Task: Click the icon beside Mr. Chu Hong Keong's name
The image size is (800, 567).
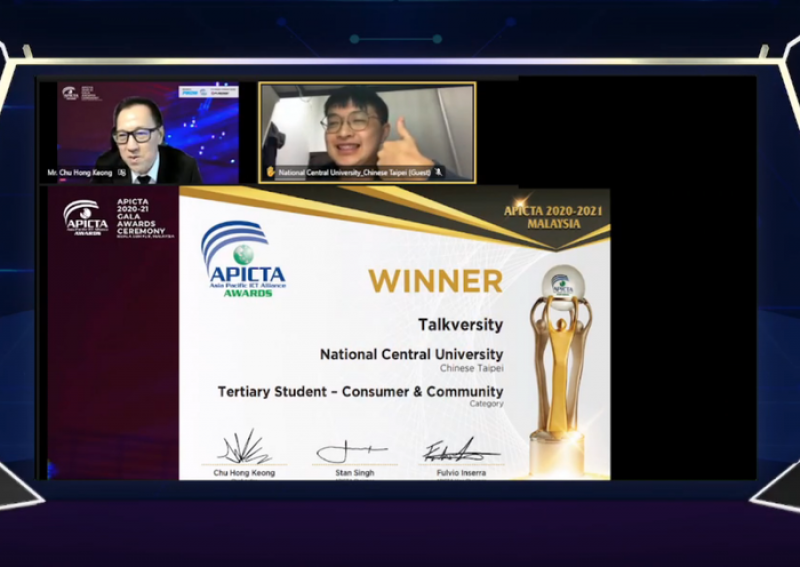Action: (122, 172)
